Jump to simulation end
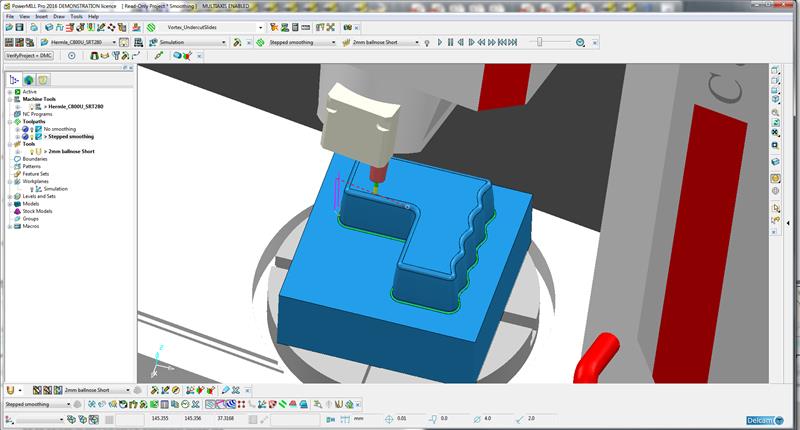This screenshot has height=430, width=800. pyautogui.click(x=513, y=42)
